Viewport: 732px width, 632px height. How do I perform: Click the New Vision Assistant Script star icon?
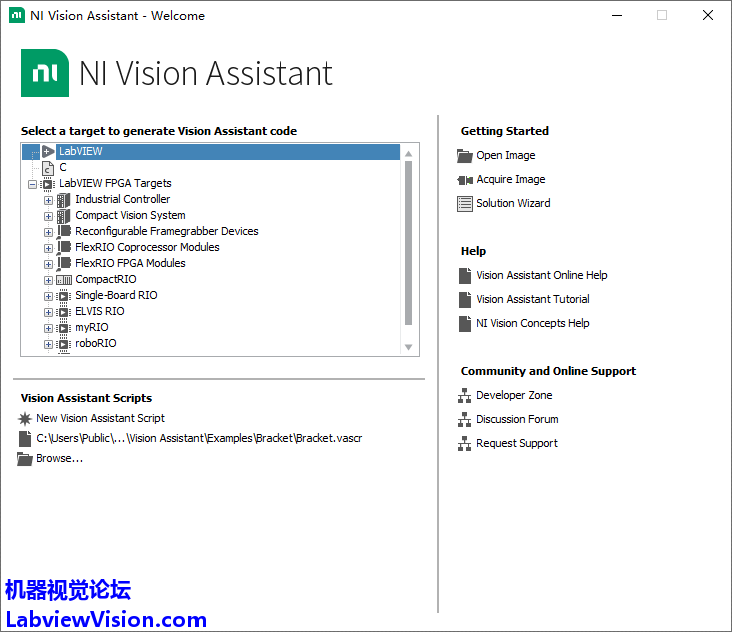coord(25,418)
